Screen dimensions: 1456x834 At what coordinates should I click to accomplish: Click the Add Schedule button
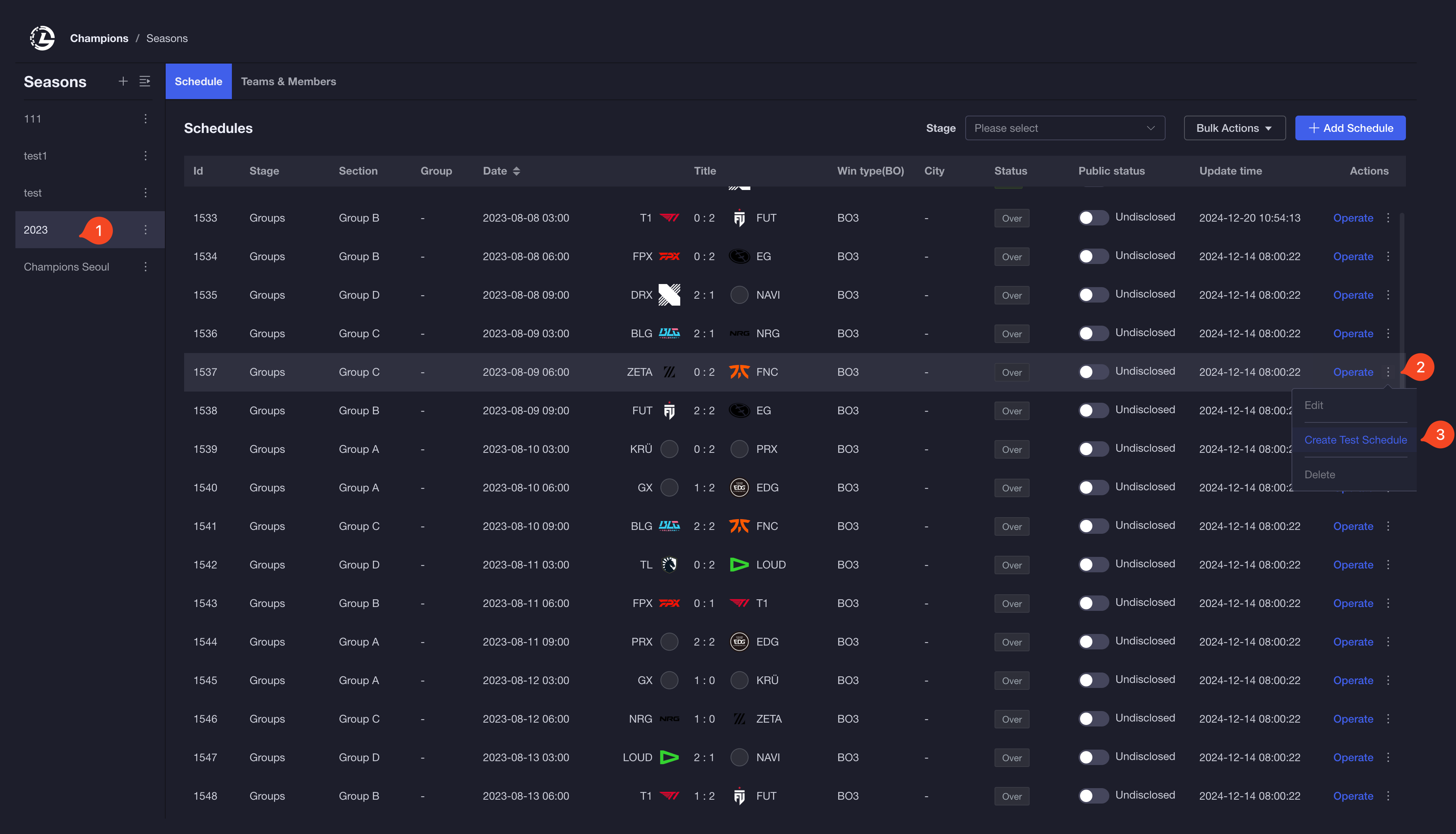tap(1350, 128)
